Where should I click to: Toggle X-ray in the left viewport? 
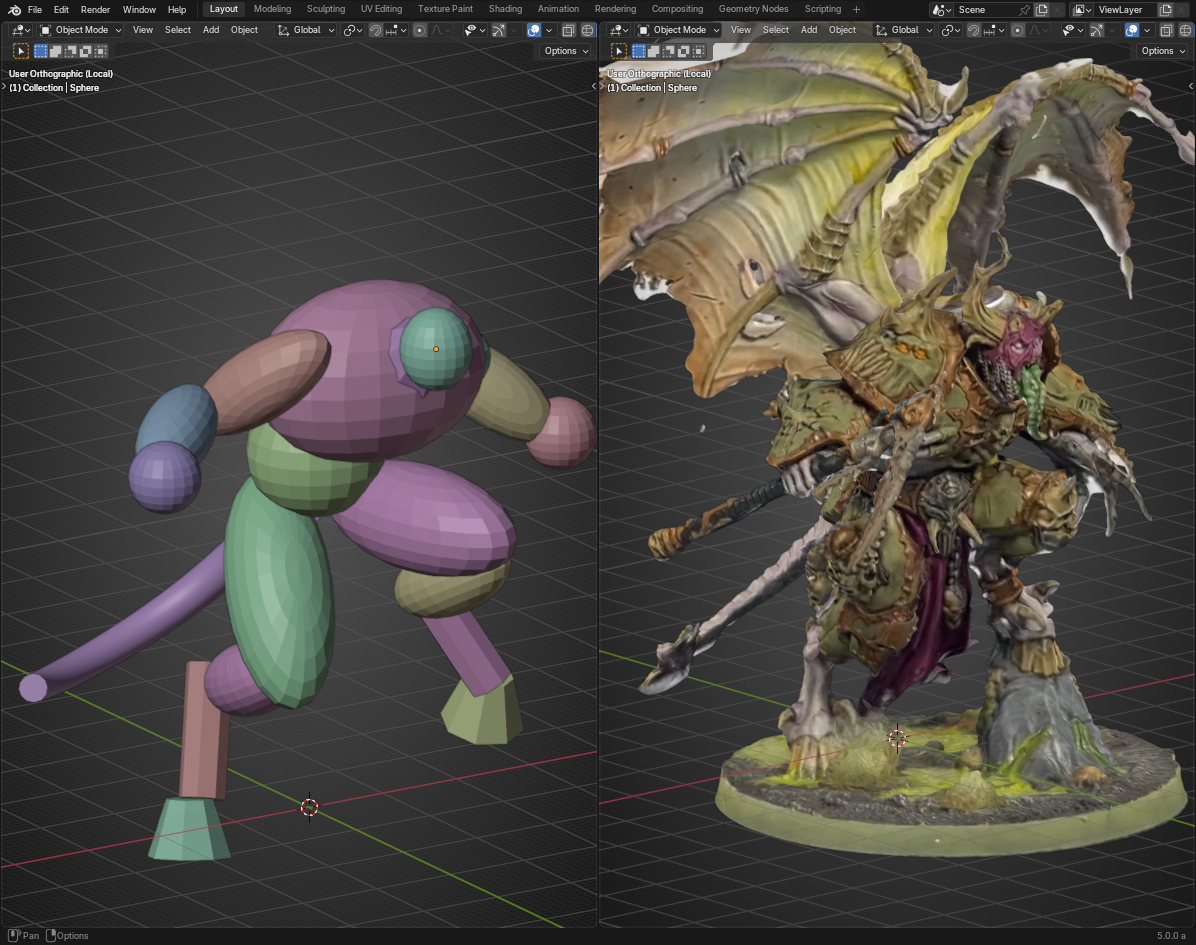pos(568,30)
